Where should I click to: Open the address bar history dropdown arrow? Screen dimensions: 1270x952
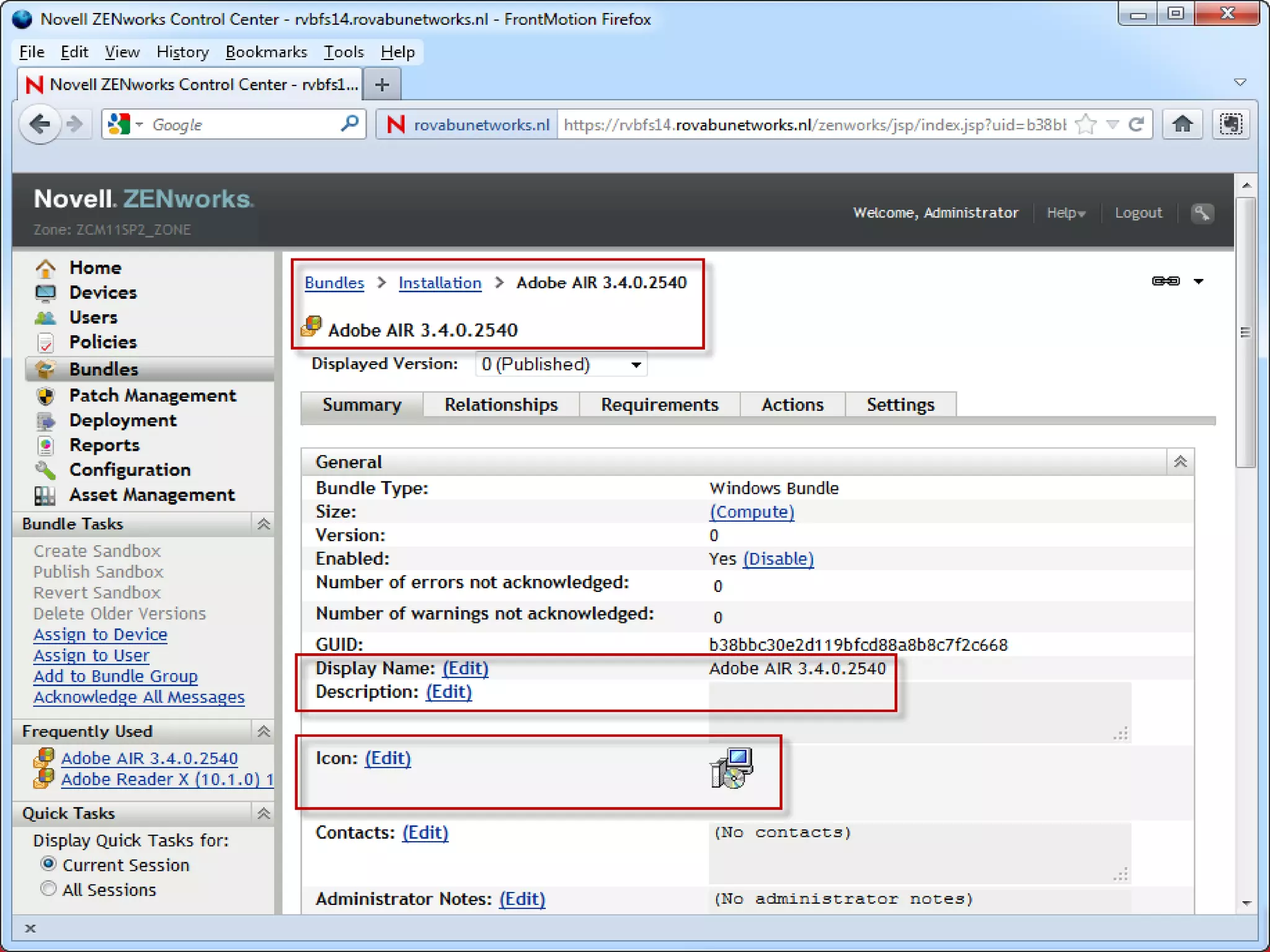click(1112, 125)
